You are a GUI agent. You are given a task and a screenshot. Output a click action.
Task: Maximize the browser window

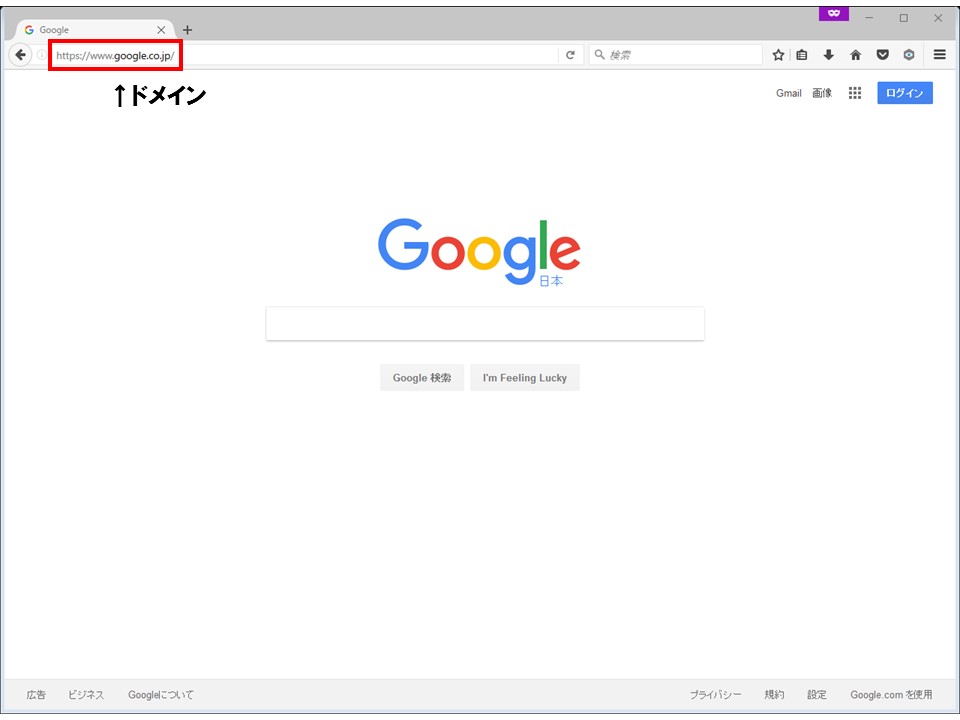[x=904, y=18]
